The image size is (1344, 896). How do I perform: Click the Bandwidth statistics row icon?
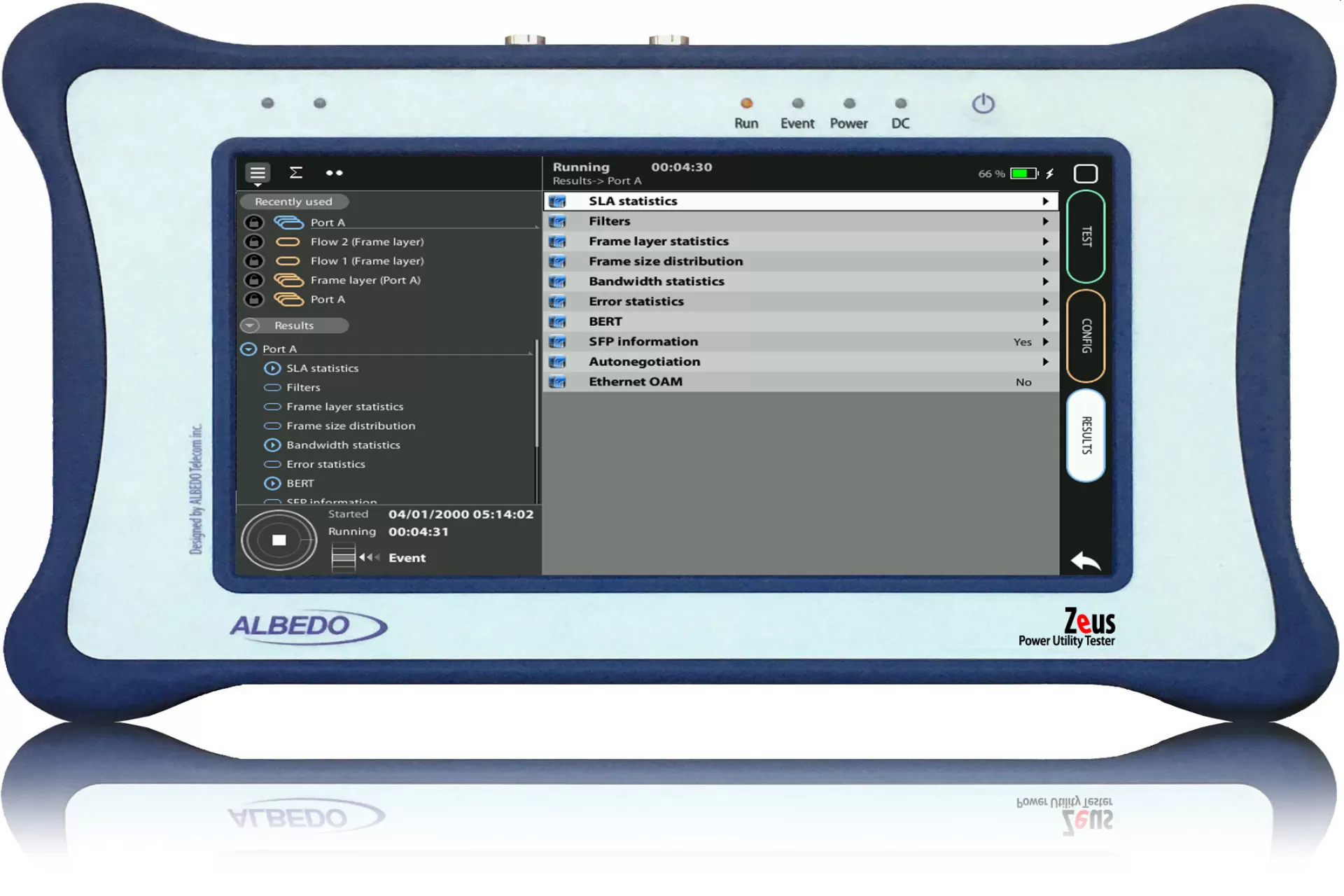click(x=557, y=282)
